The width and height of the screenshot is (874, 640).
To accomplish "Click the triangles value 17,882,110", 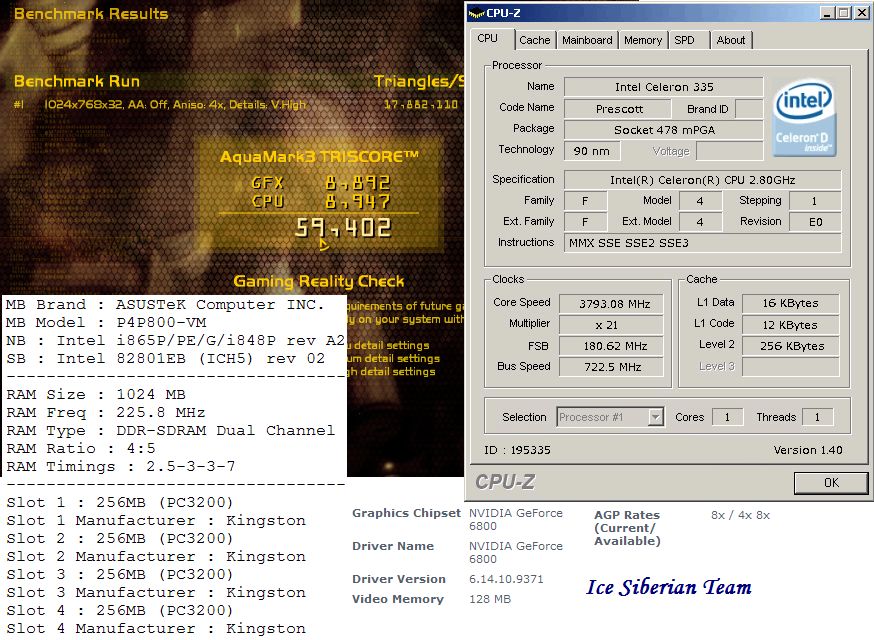I will (x=421, y=104).
